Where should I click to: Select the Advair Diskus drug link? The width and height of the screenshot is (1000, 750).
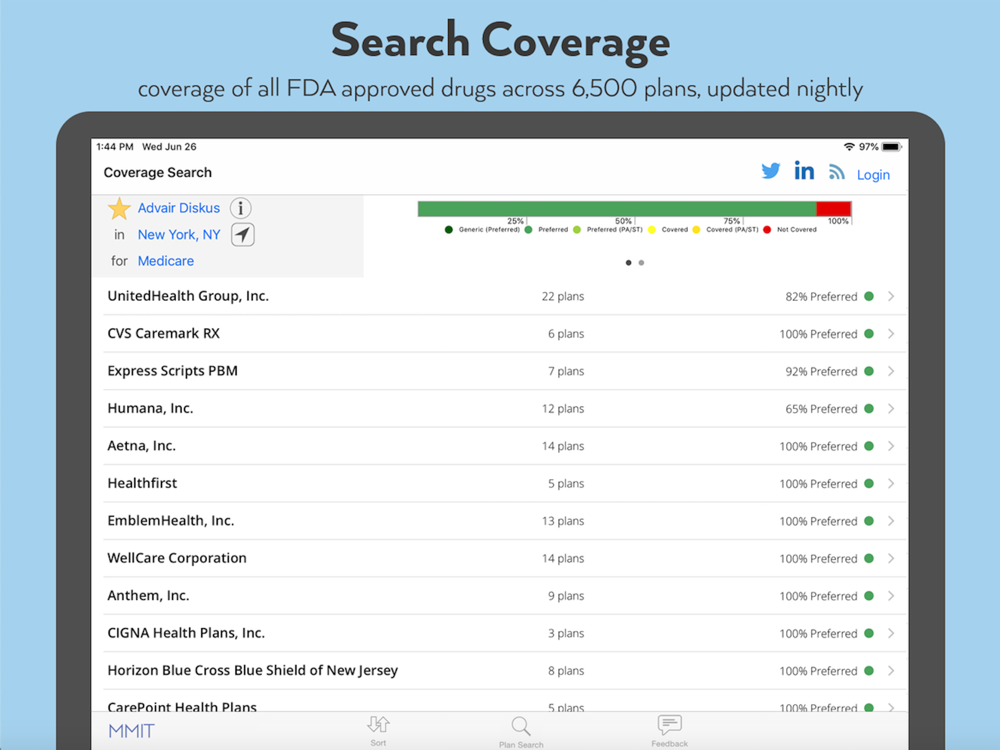click(179, 208)
